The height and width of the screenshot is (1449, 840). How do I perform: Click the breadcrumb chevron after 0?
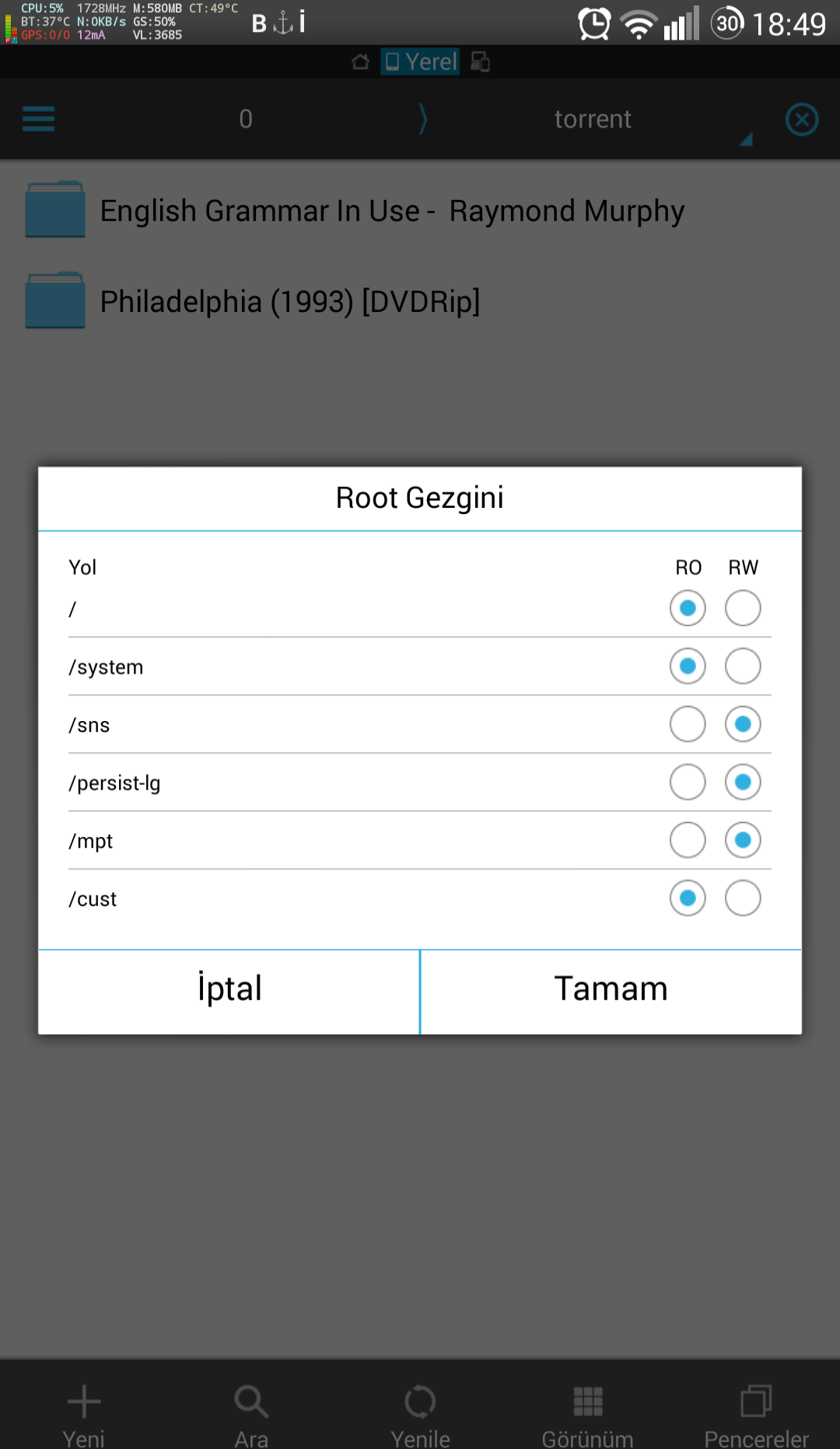(x=423, y=119)
